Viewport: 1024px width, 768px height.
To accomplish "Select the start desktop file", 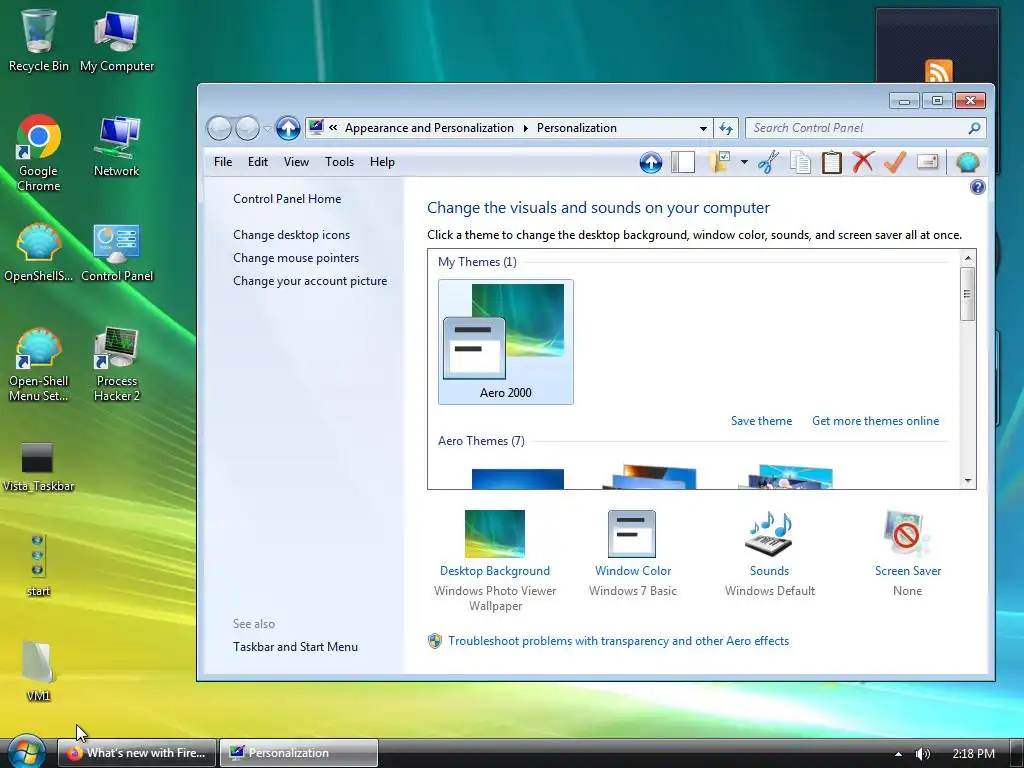I will [38, 566].
